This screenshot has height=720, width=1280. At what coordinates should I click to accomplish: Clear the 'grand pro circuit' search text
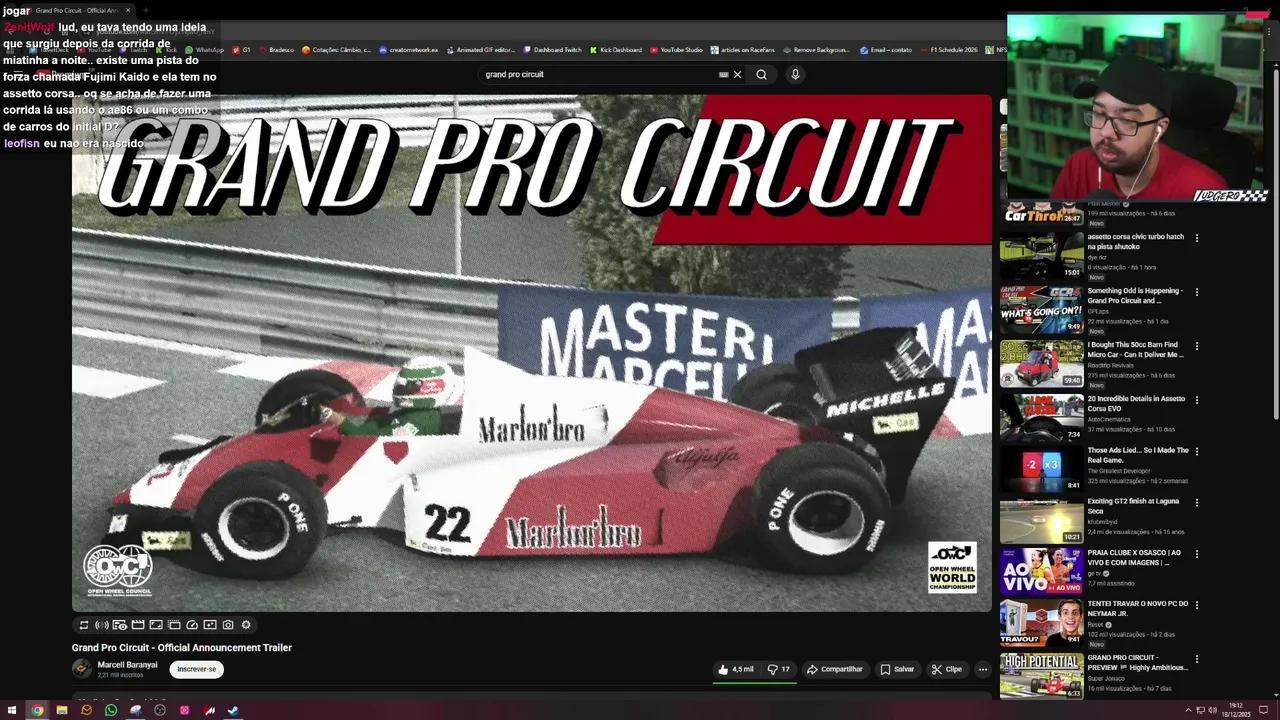pyautogui.click(x=738, y=74)
